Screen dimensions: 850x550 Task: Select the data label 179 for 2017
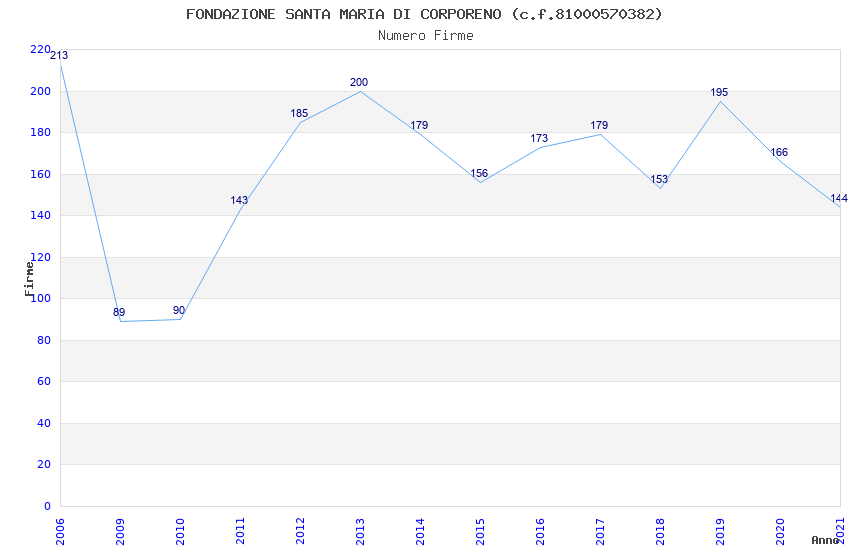tap(599, 125)
